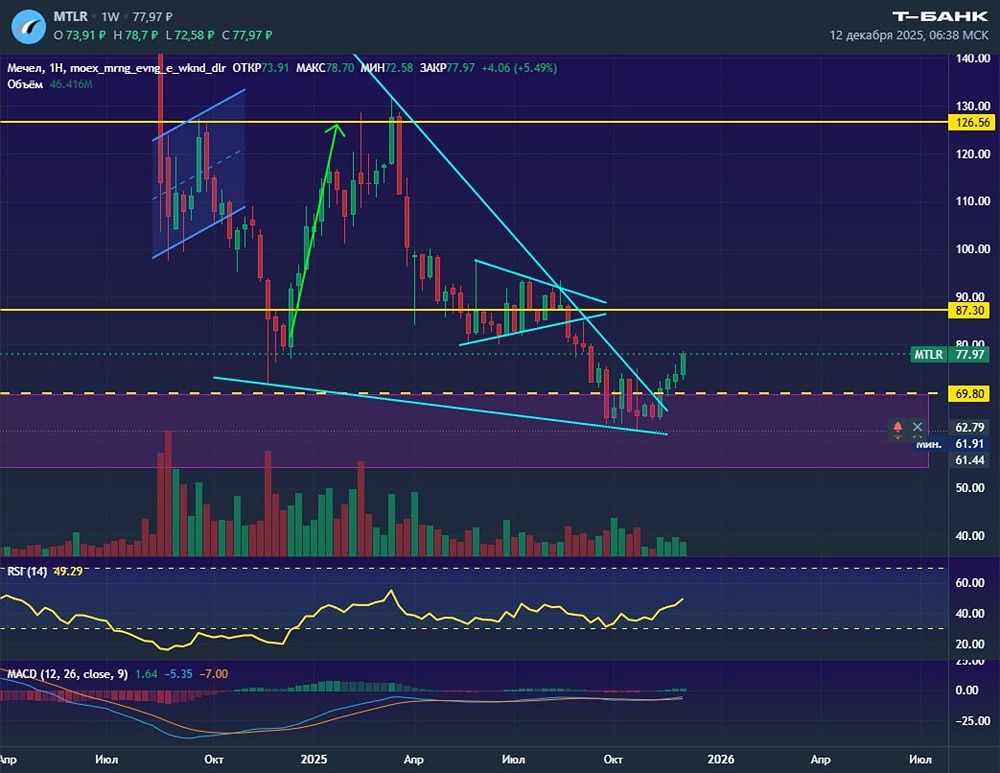The image size is (1000, 773).
Task: Click the Объём volume indicator label
Action: click(x=25, y=84)
